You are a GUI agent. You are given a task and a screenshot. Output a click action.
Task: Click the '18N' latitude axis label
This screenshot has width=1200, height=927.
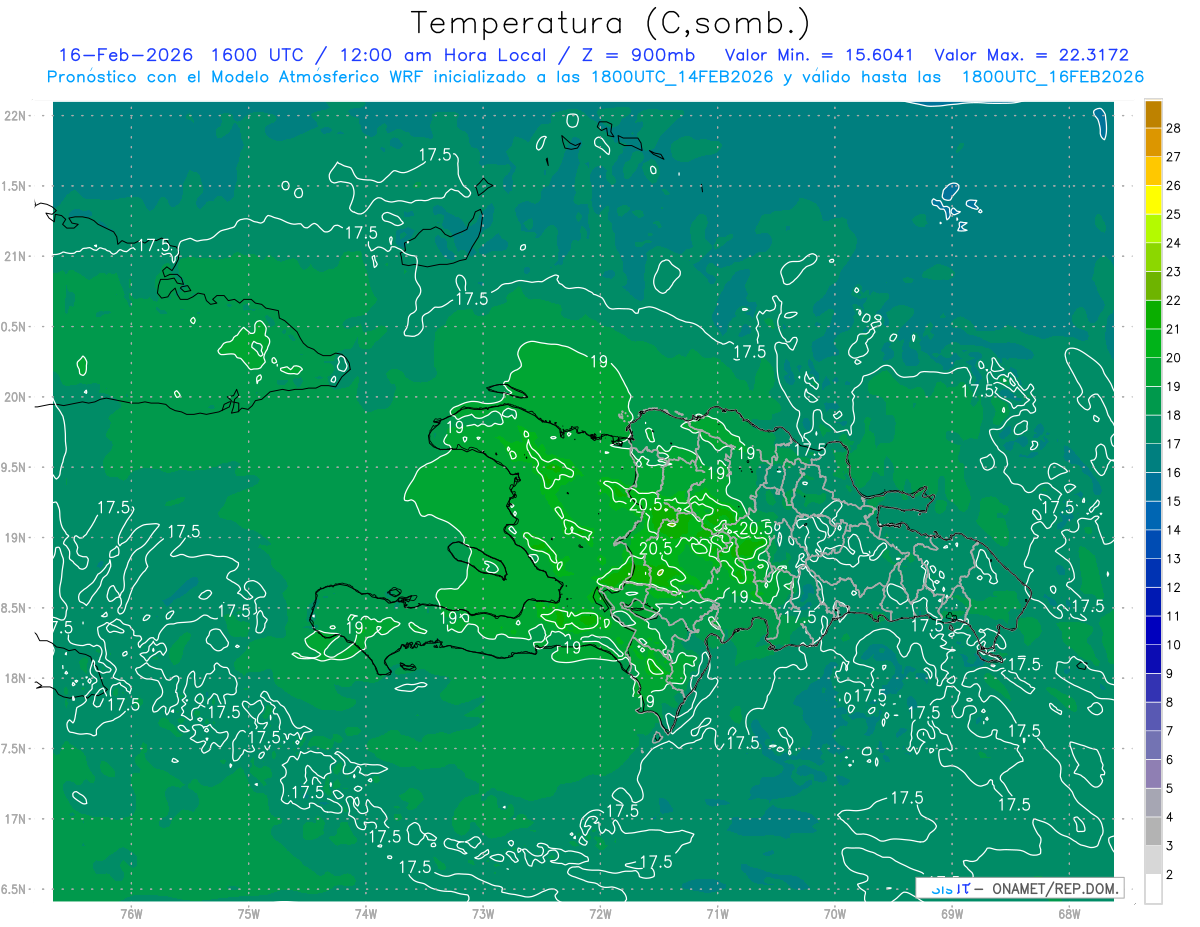click(x=15, y=679)
